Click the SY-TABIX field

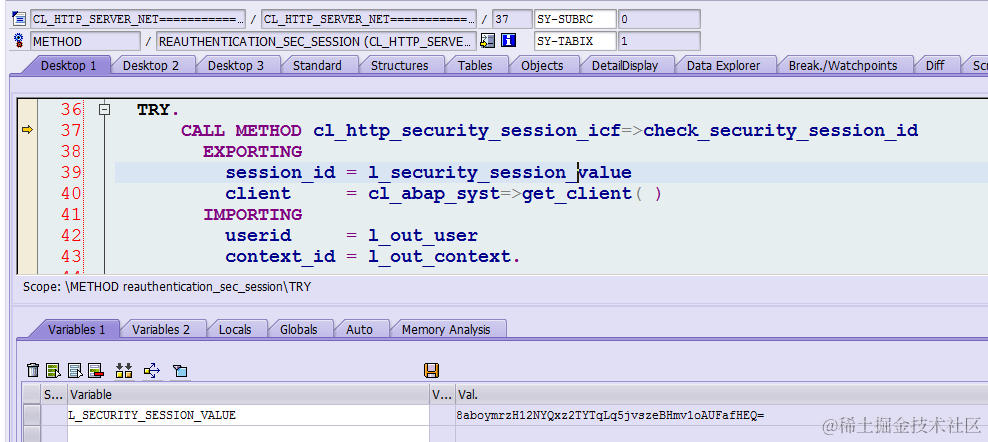pyautogui.click(x=575, y=42)
